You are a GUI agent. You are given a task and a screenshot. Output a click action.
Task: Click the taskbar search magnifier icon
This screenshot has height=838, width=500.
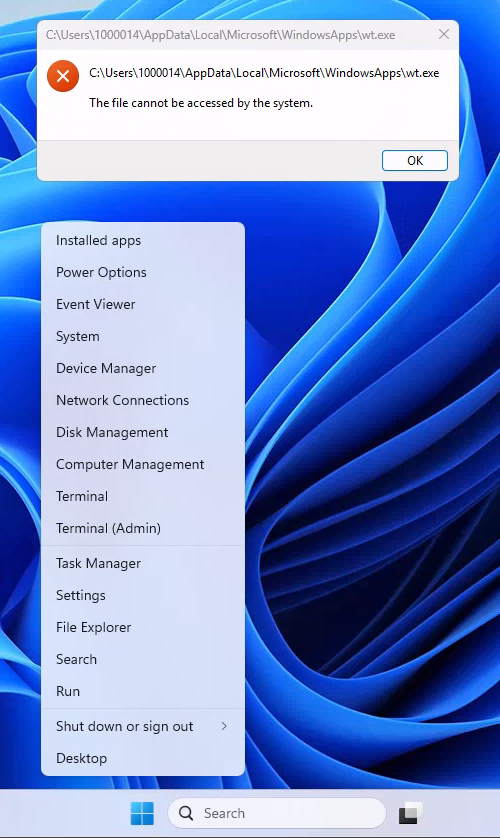[186, 813]
